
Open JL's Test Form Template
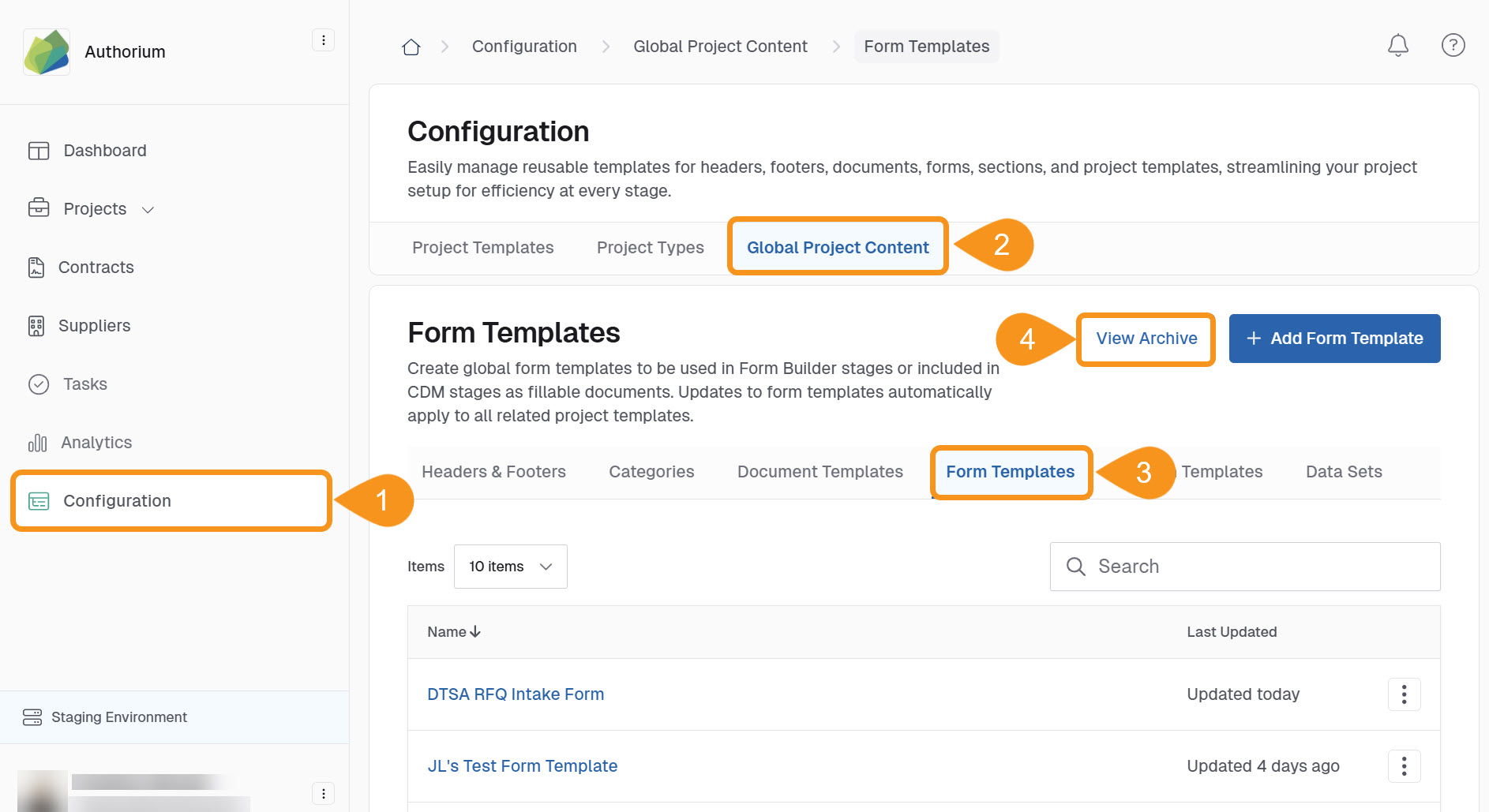(x=522, y=765)
